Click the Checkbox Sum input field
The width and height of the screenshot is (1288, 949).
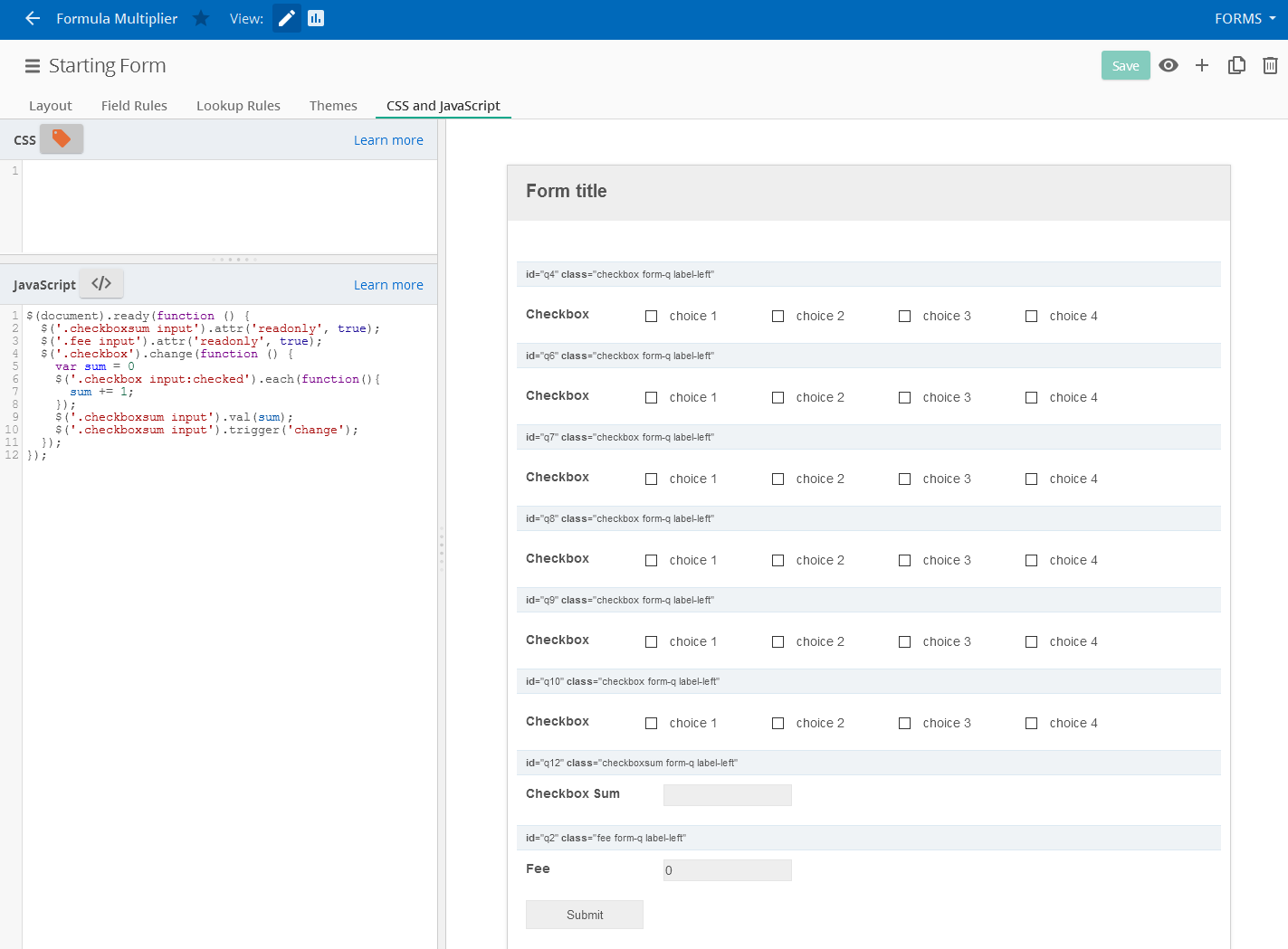[x=727, y=795]
